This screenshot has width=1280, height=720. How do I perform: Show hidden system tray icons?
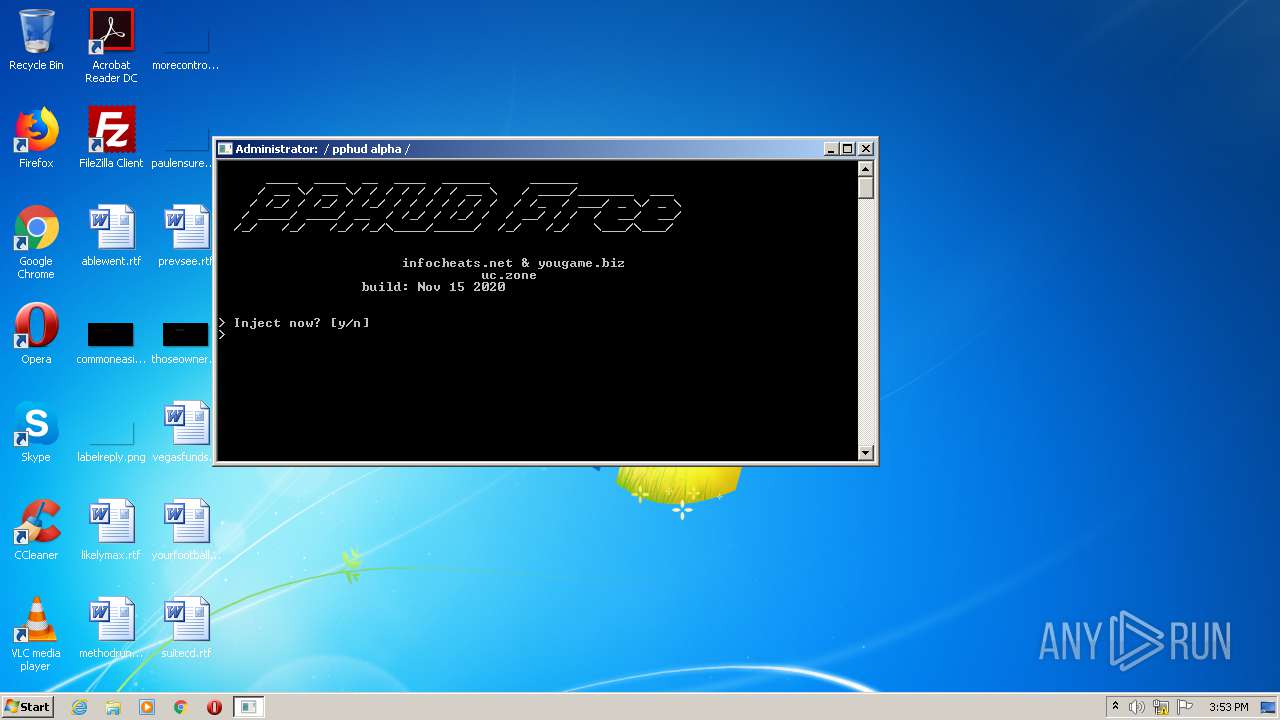[1115, 707]
